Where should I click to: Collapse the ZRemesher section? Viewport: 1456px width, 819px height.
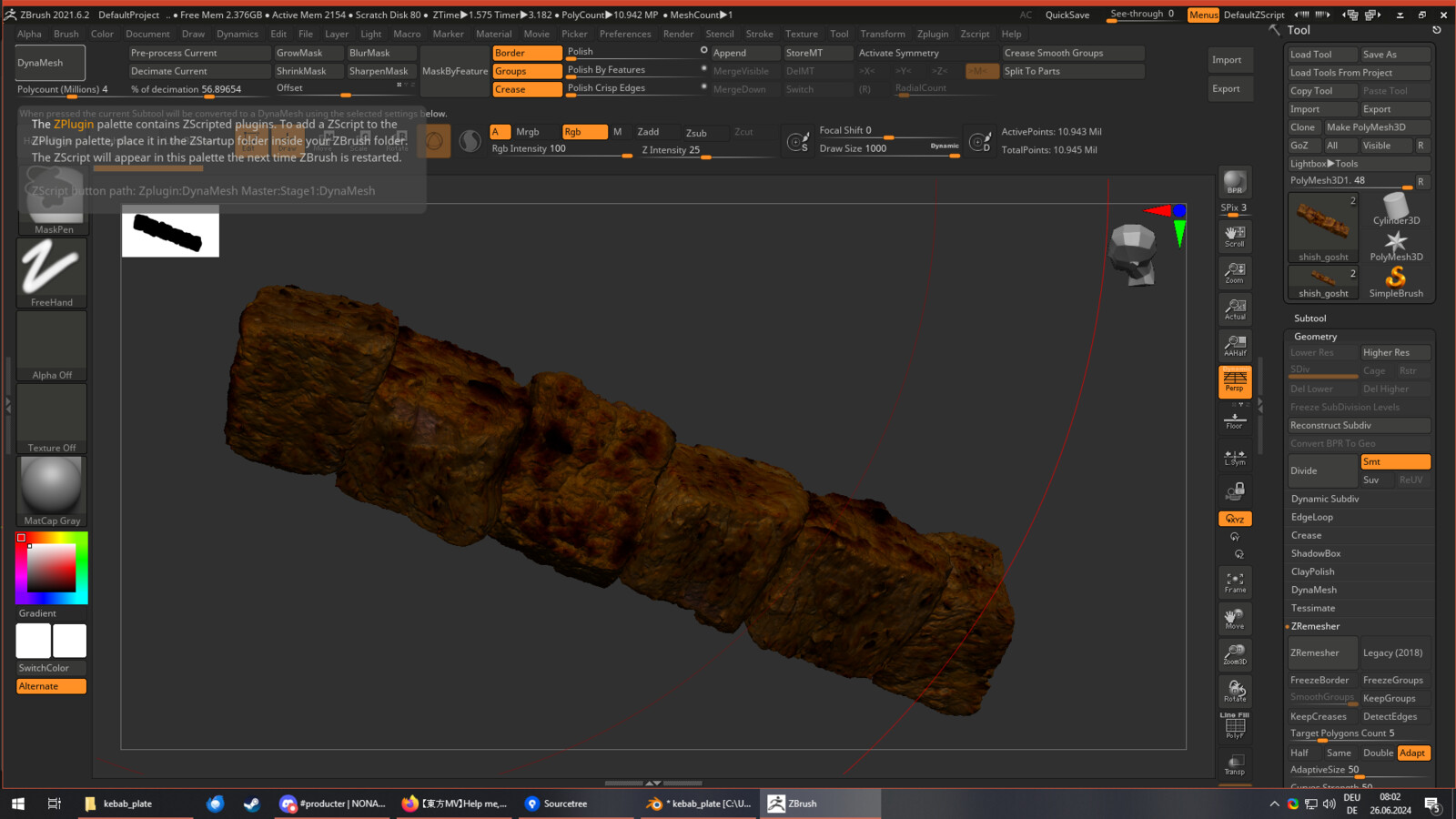(1315, 626)
